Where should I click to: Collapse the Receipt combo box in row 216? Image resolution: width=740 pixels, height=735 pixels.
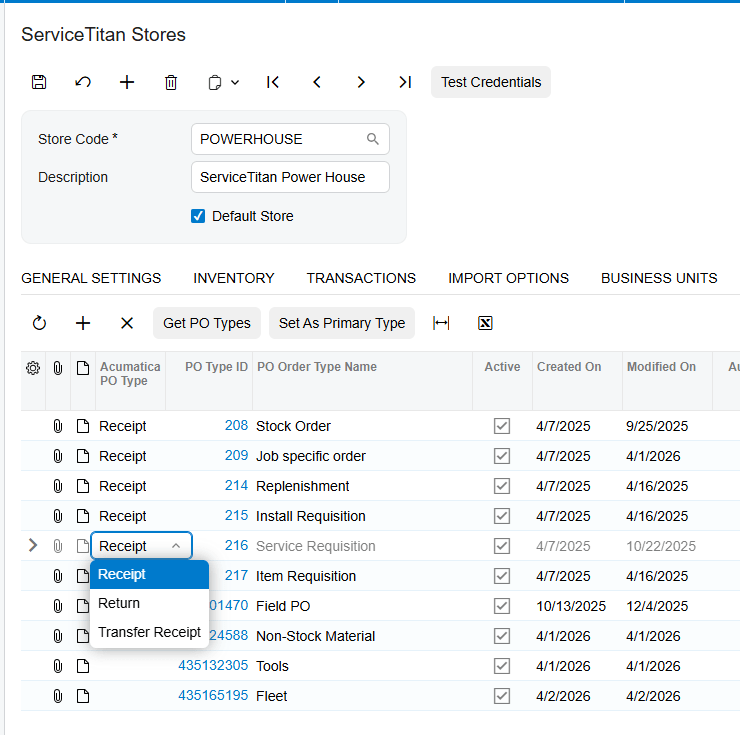pyautogui.click(x=176, y=546)
